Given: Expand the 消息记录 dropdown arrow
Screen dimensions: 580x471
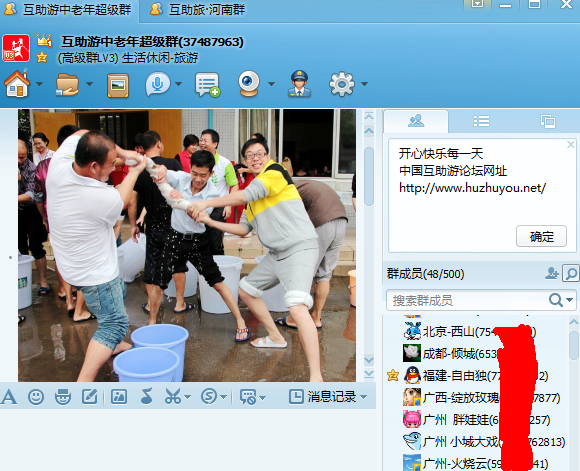Looking at the screenshot, I should (x=364, y=397).
